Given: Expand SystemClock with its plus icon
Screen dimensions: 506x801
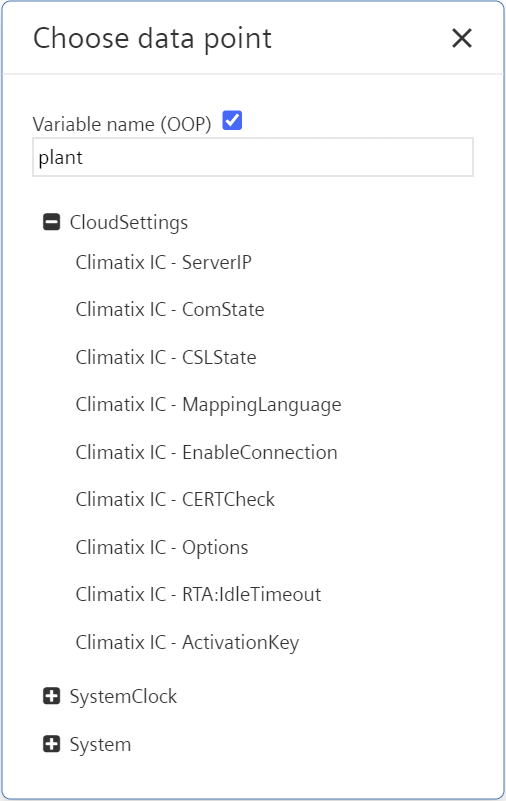Looking at the screenshot, I should pos(52,696).
